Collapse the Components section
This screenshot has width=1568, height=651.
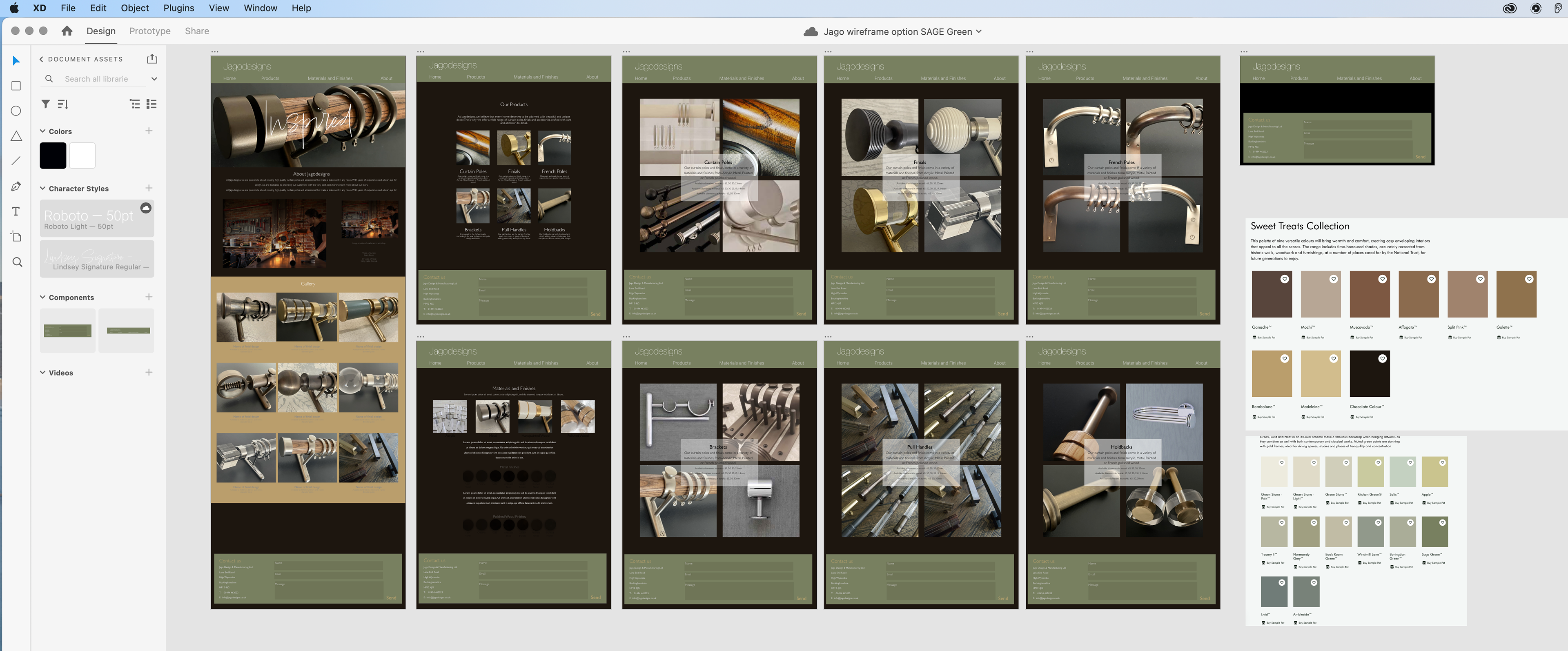(42, 297)
